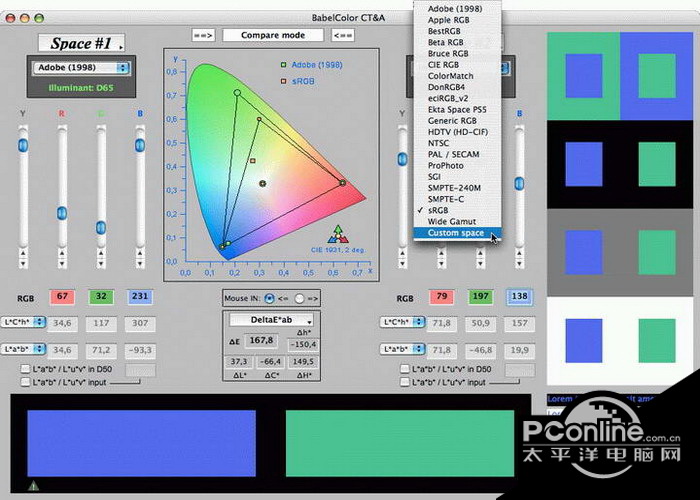Viewport: 700px width, 500px height.
Task: Open the Adobe (1998) space popup in Space #1
Action: [x=81, y=68]
